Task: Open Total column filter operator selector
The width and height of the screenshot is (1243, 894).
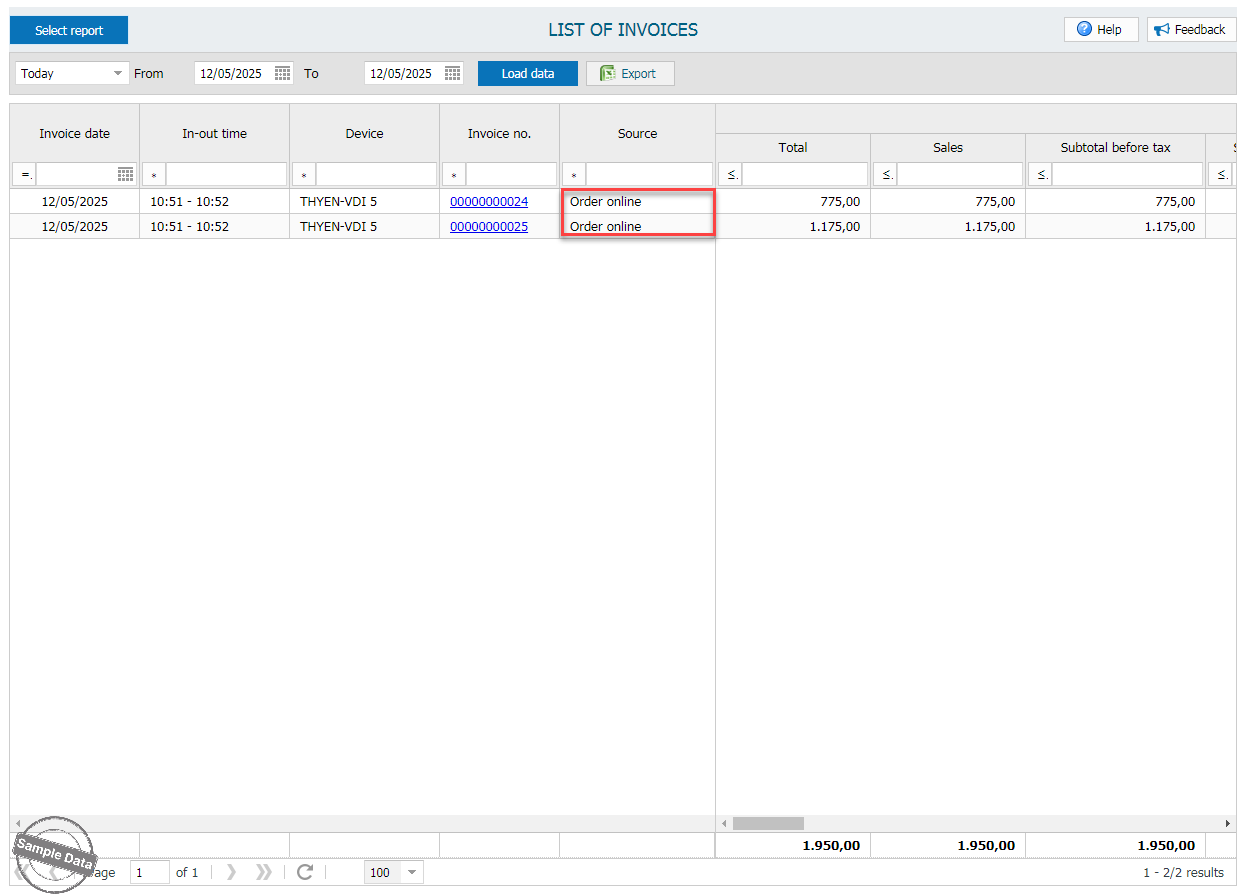Action: click(x=731, y=174)
